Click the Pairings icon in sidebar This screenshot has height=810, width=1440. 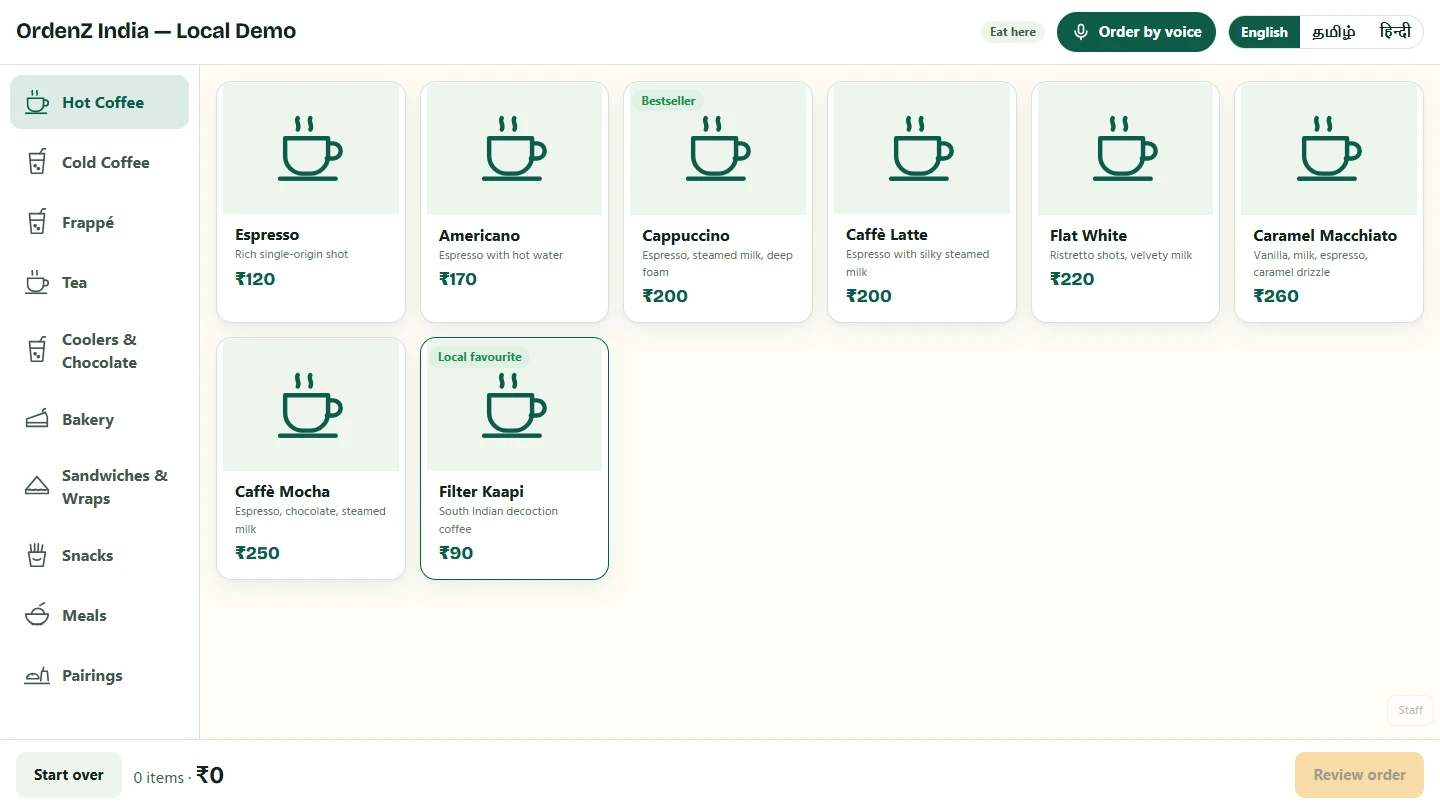pos(37,675)
